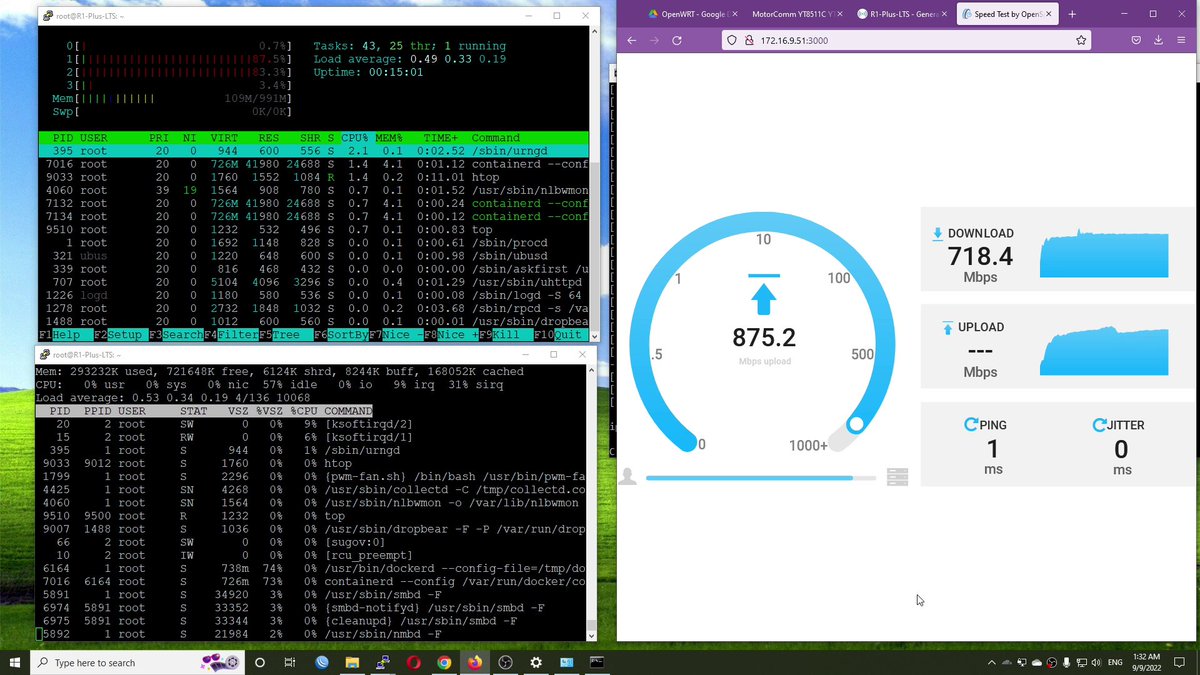Close the Speed Test tab
The width and height of the screenshot is (1200, 675).
1048,14
